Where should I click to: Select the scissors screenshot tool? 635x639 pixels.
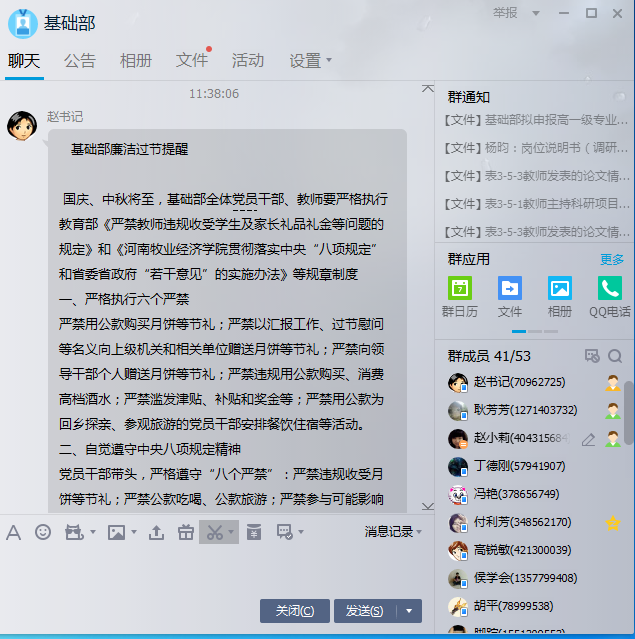pos(212,532)
